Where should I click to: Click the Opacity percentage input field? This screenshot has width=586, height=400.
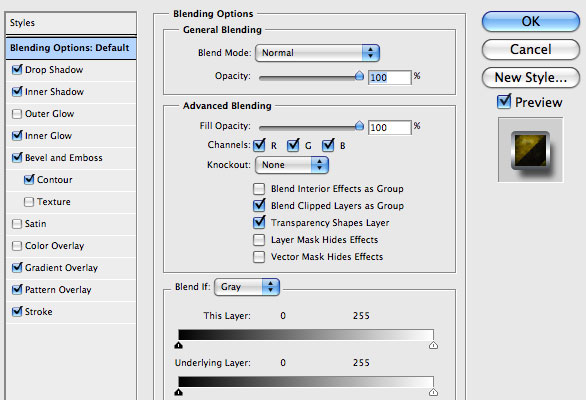point(389,77)
